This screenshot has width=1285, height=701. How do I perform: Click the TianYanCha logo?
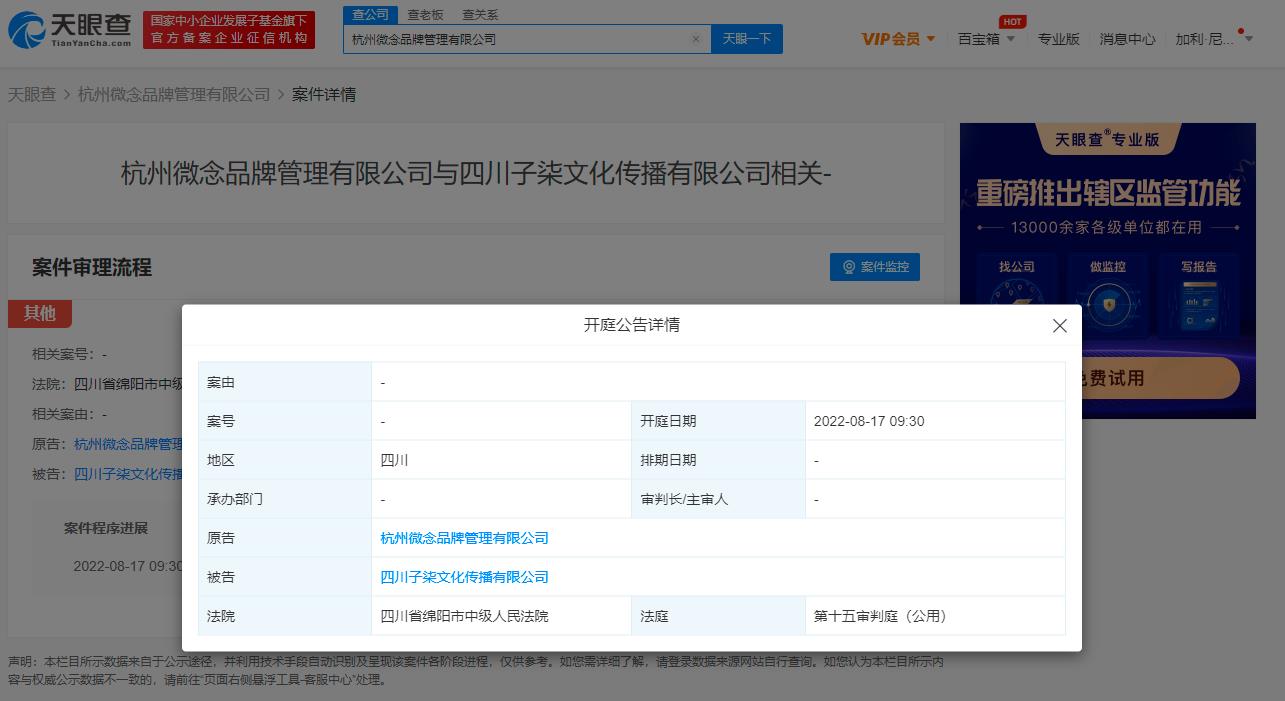[70, 31]
